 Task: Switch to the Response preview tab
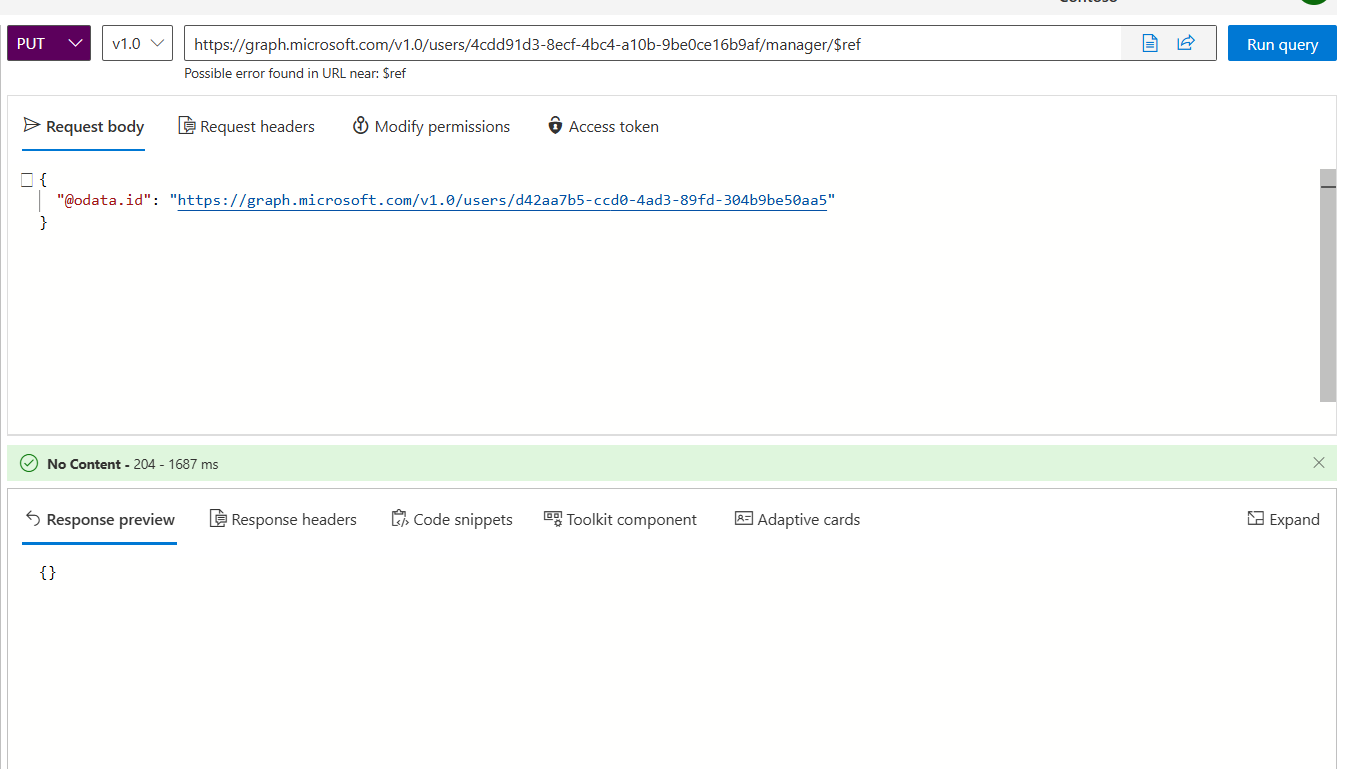[100, 520]
